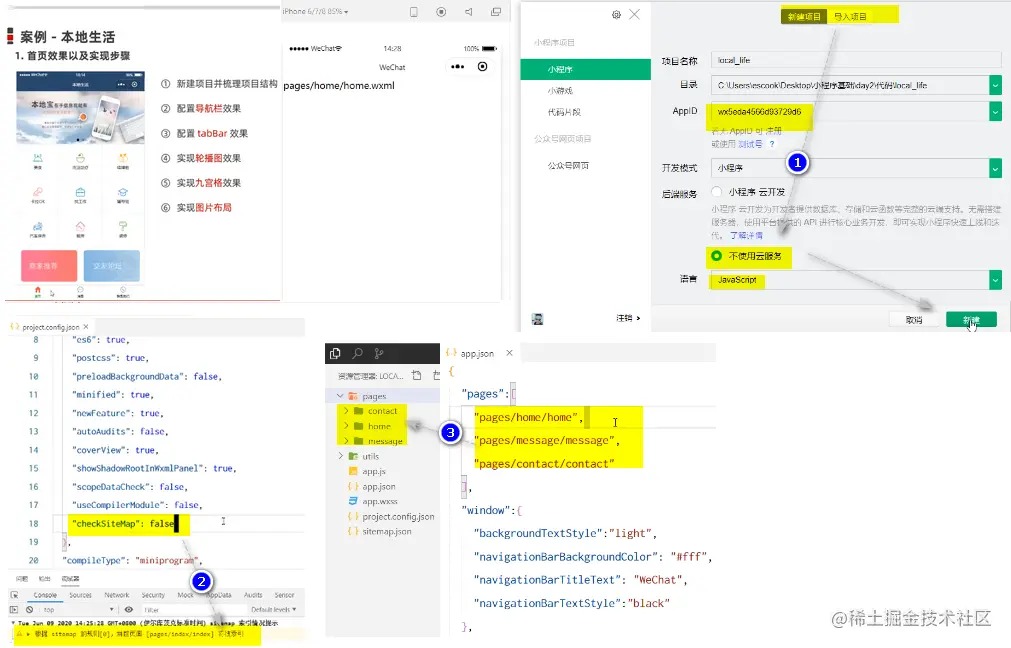
Task: Close the project.config.json tab
Action: coord(86,327)
